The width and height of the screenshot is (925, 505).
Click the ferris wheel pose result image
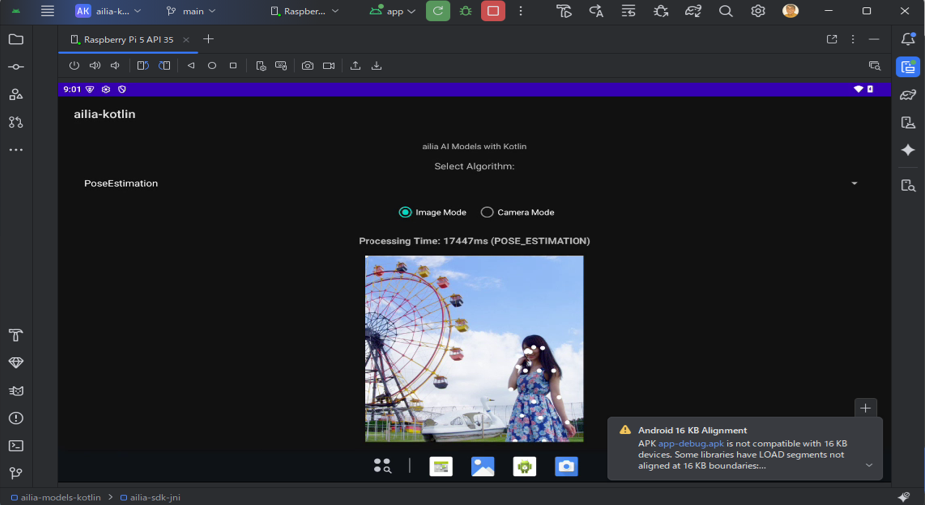(x=474, y=348)
